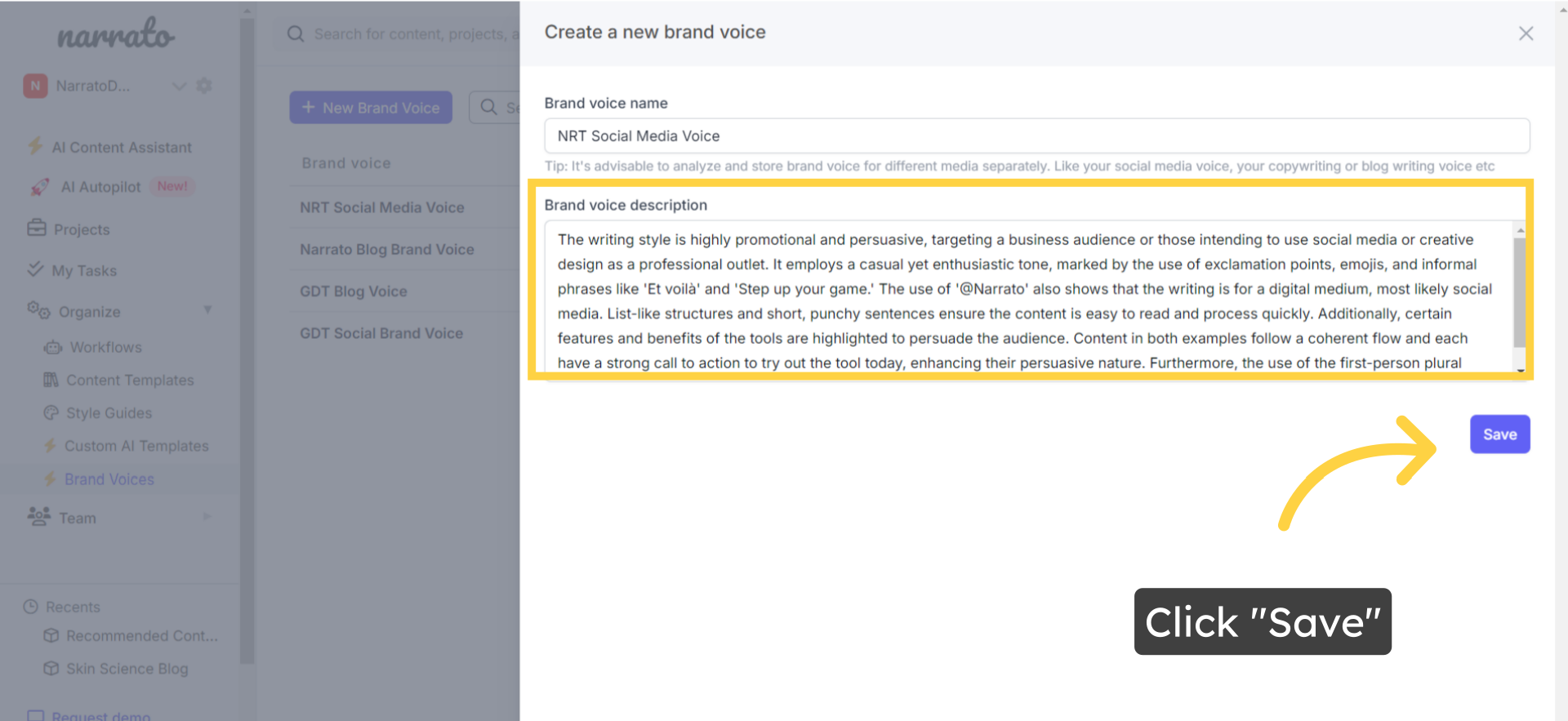This screenshot has height=721, width=1568.
Task: Expand the Team section arrow
Action: click(207, 516)
